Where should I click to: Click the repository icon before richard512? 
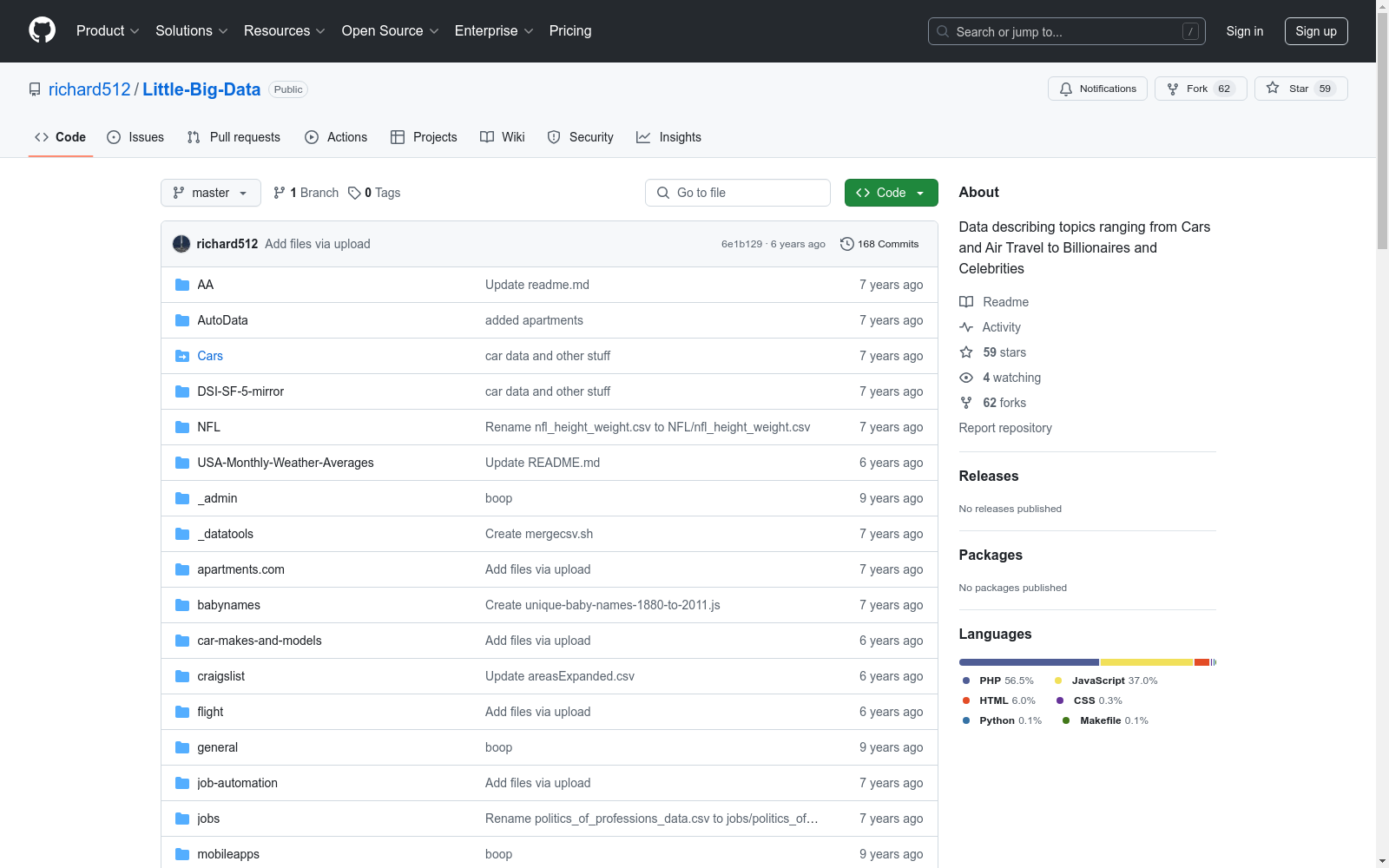pyautogui.click(x=35, y=89)
